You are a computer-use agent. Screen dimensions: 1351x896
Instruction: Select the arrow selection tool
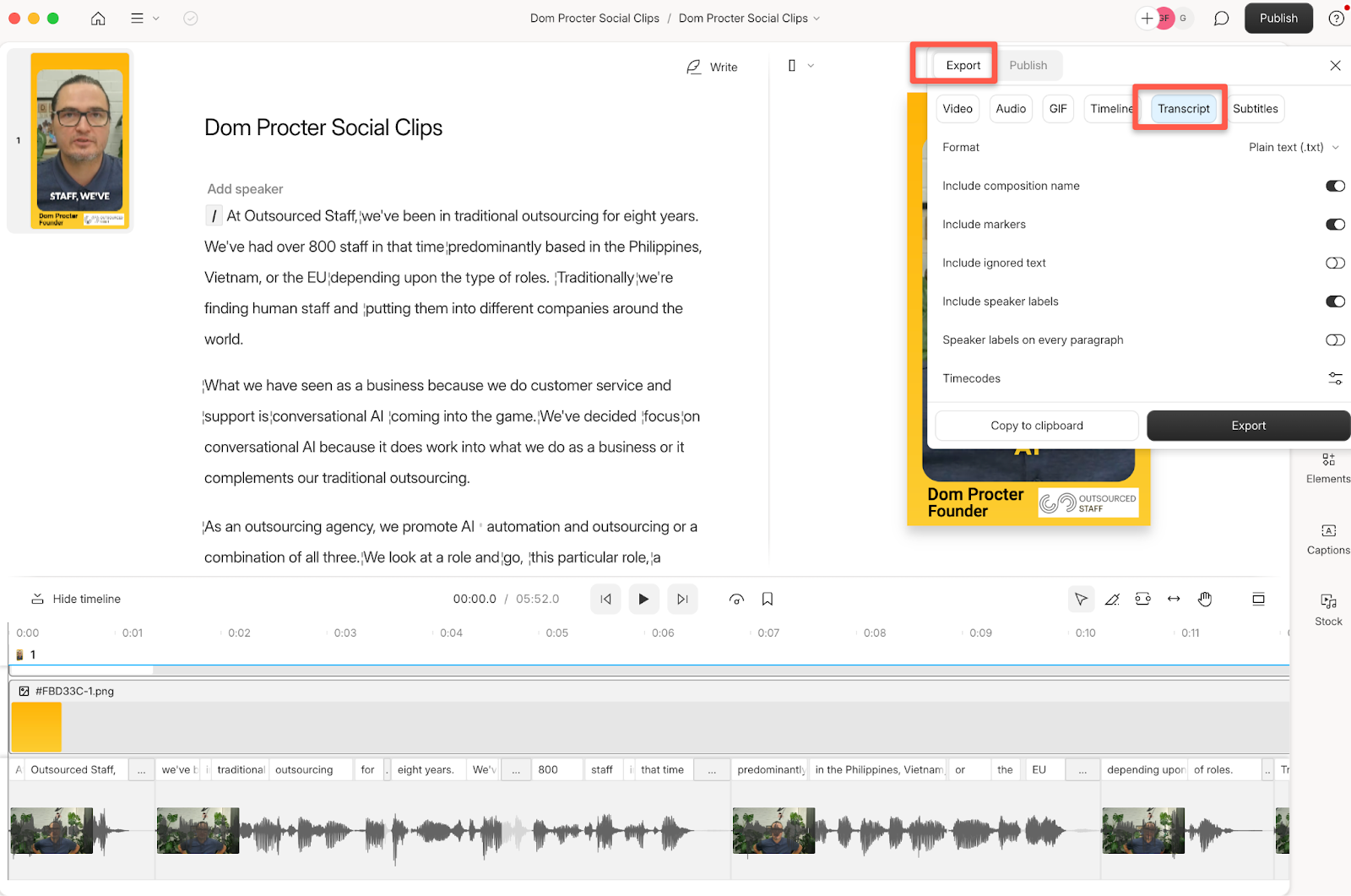coord(1081,599)
